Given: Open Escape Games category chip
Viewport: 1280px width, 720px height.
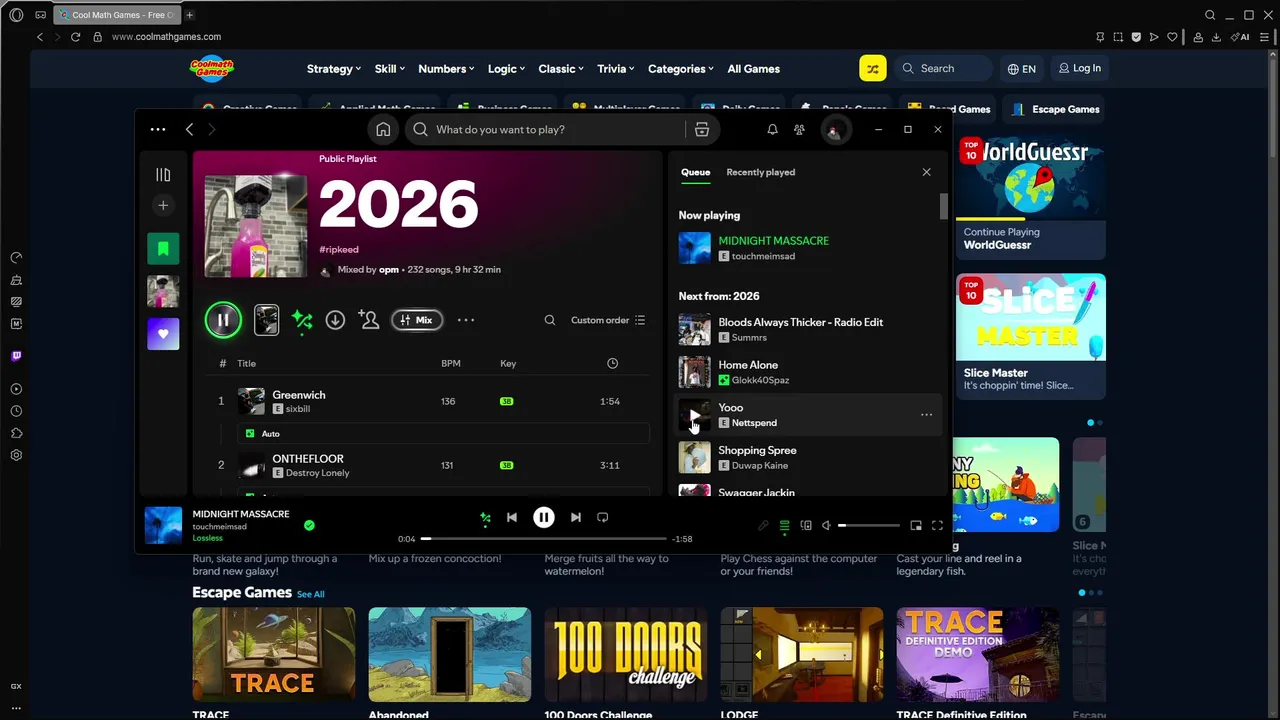Looking at the screenshot, I should coord(1055,109).
